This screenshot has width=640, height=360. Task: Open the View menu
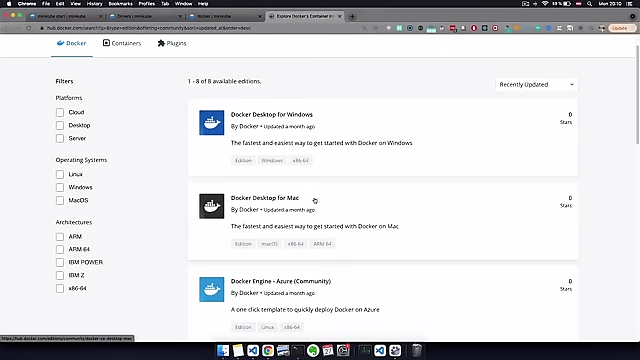(76, 4)
